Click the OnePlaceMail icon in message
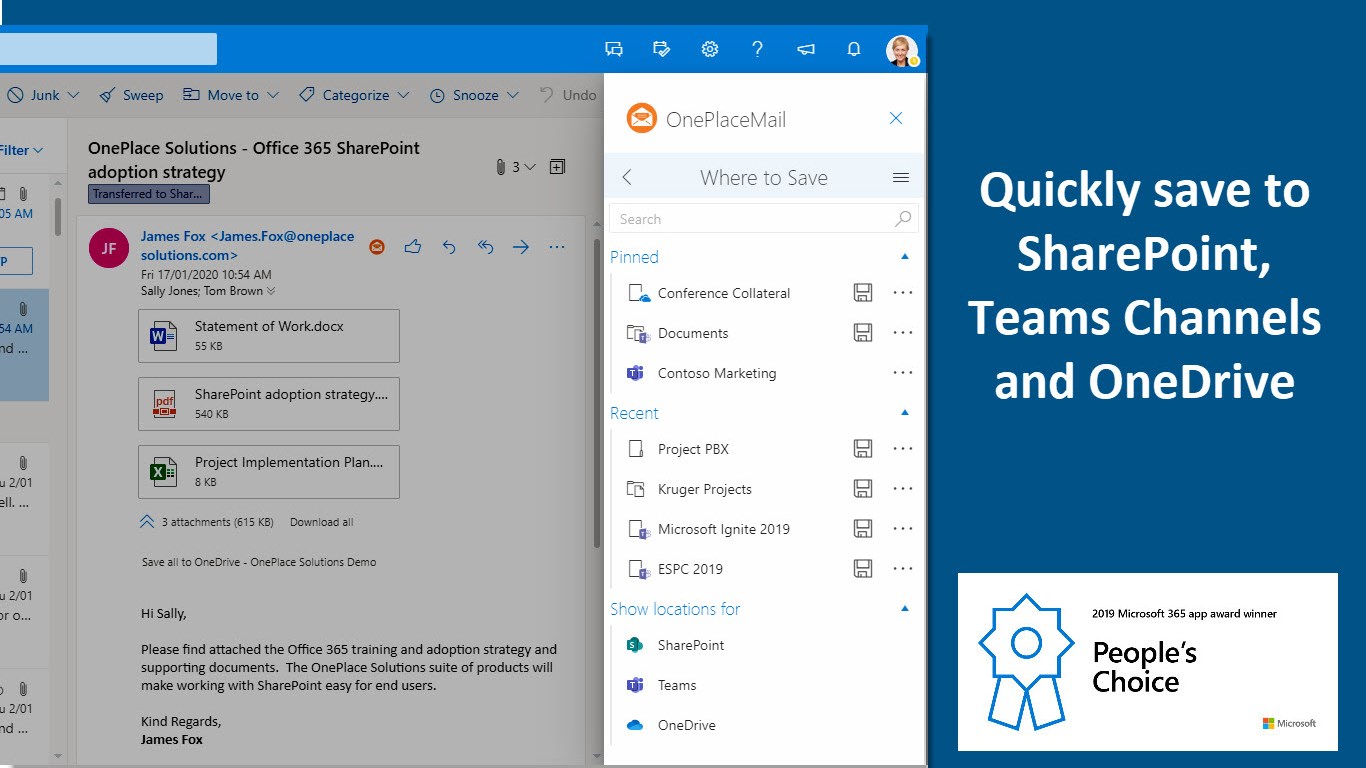The height and width of the screenshot is (768, 1366). click(377, 246)
